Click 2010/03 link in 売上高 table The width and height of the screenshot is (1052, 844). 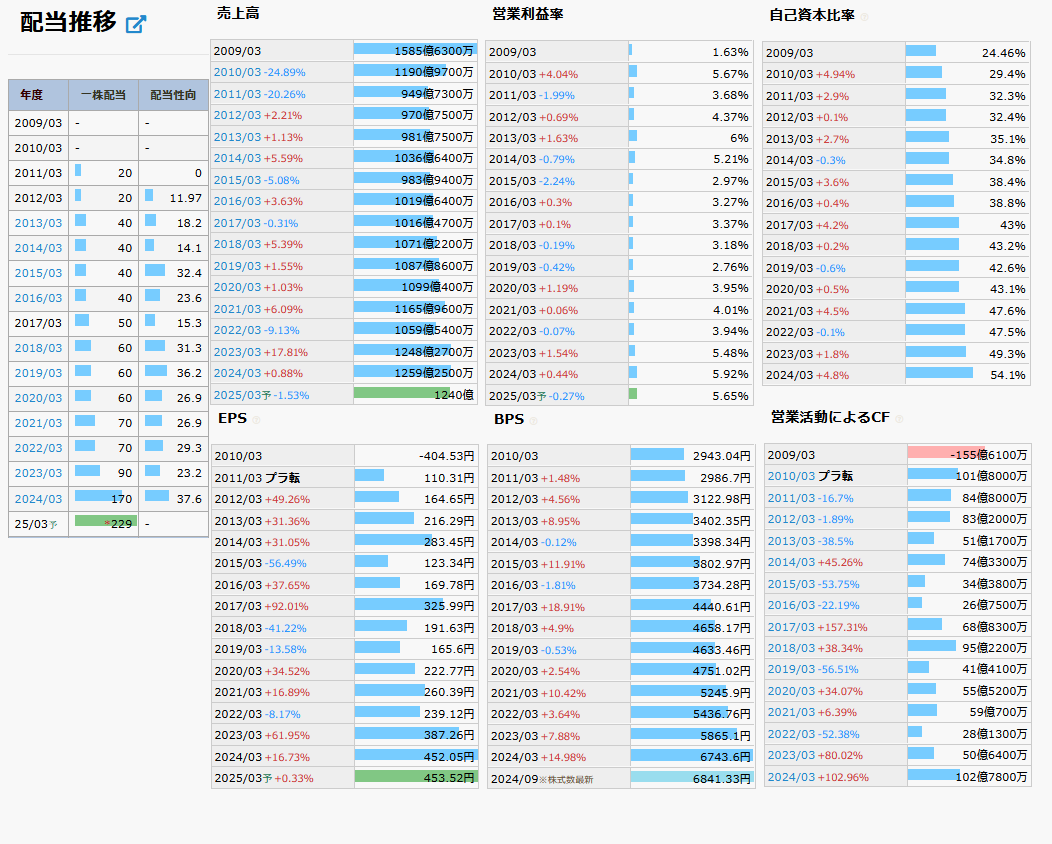237,73
